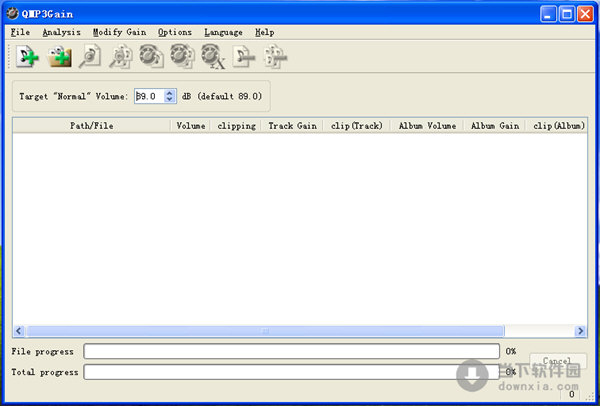Screen dimensions: 600x406
Task: Open the File menu
Action: 20,33
